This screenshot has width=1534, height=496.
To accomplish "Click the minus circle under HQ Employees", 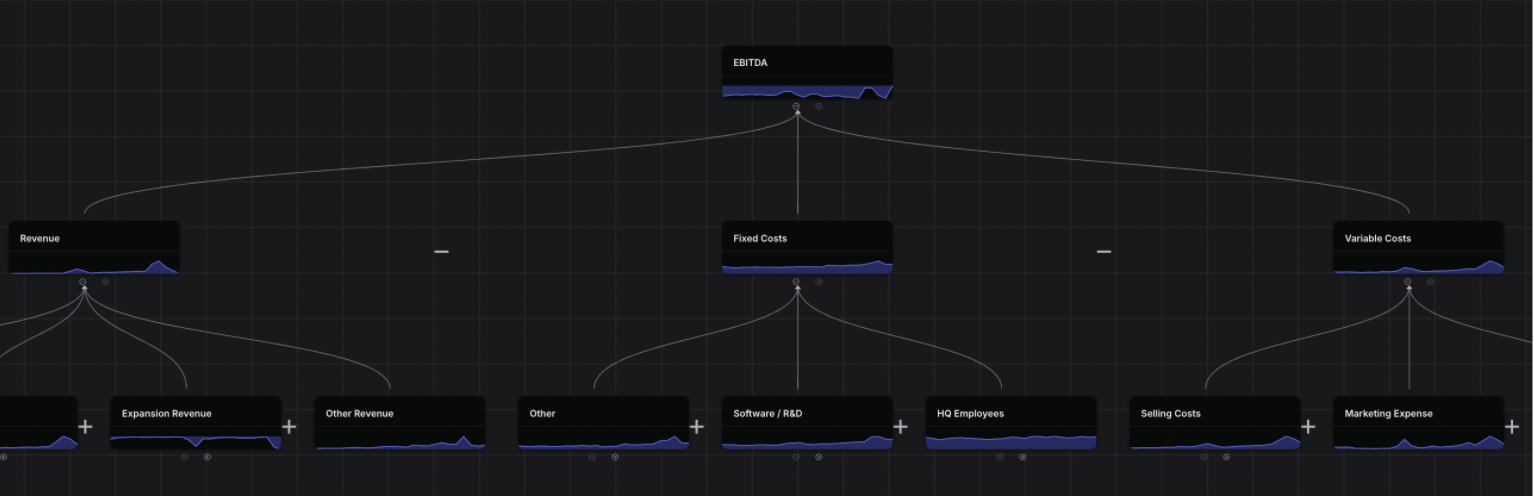I will pyautogui.click(x=1000, y=457).
